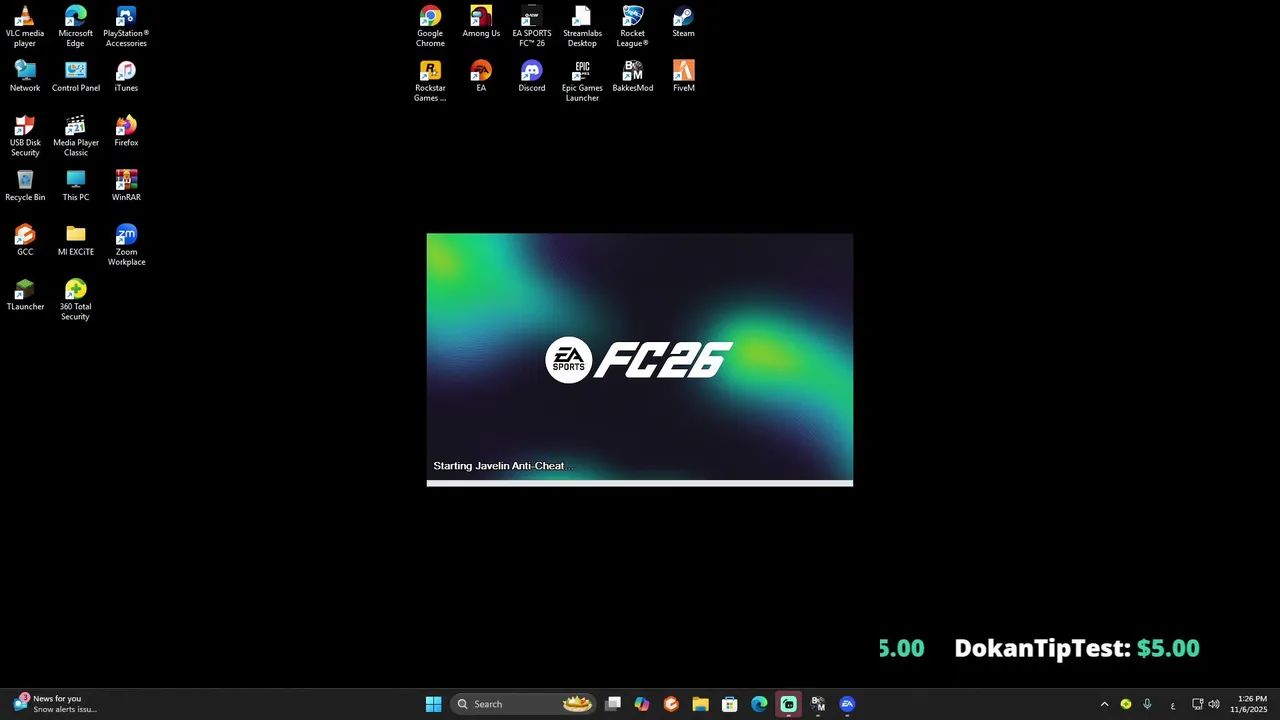Select BakkesMod desktop icon
Screen dimensions: 1280x720
click(633, 76)
